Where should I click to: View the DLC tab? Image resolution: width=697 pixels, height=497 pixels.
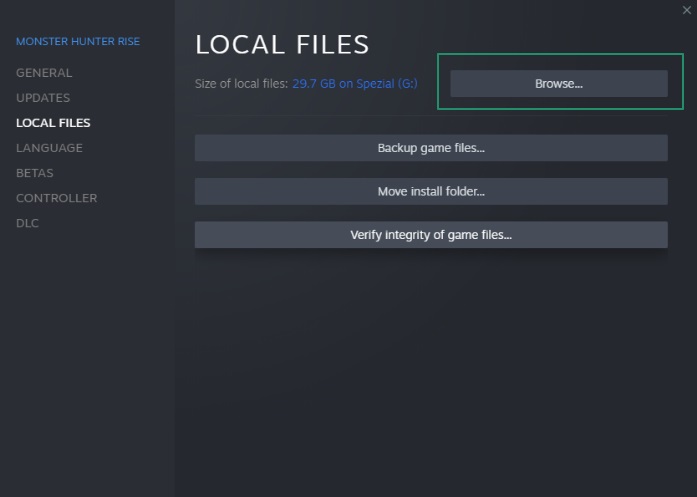pyautogui.click(x=27, y=223)
